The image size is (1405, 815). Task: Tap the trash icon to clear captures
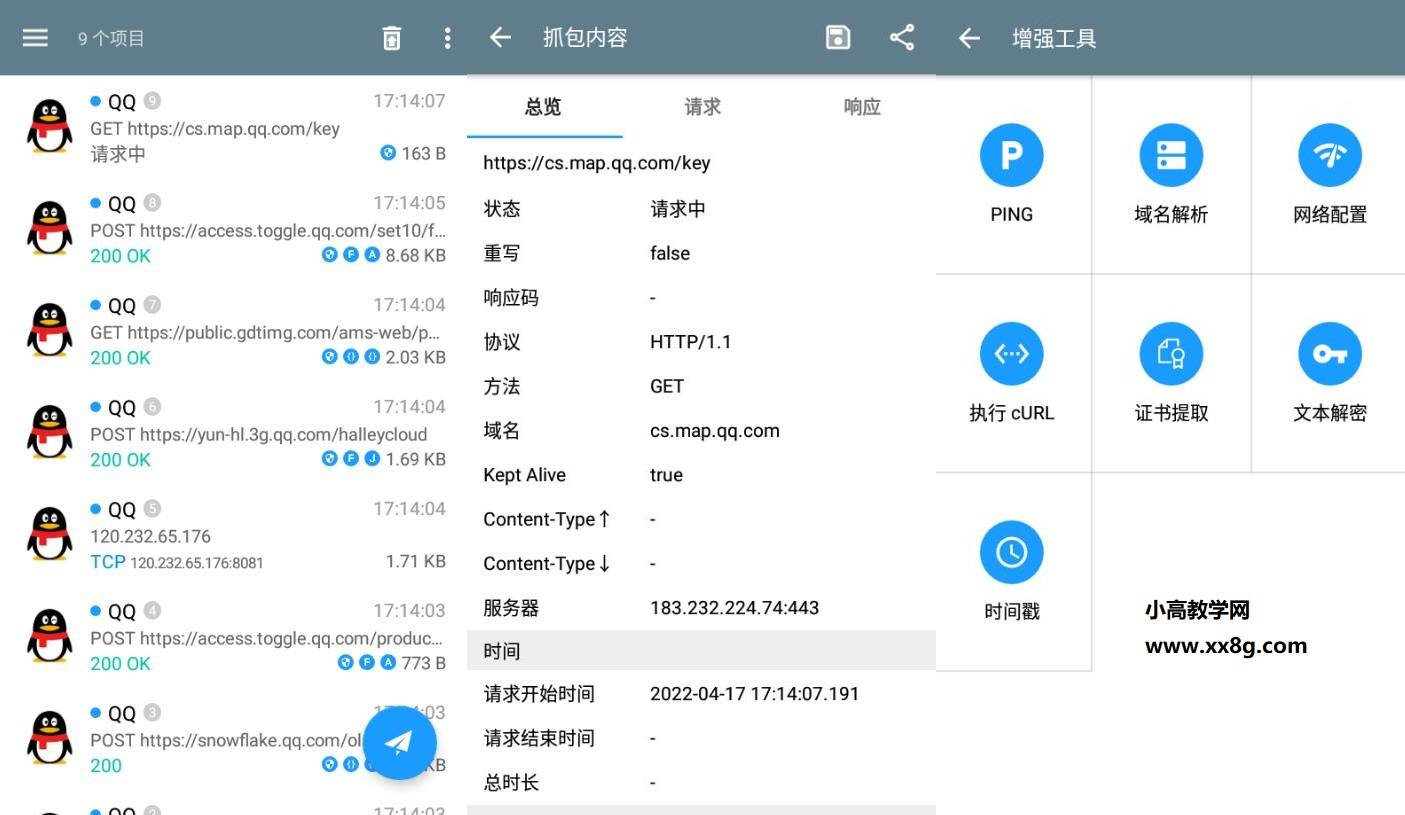391,37
